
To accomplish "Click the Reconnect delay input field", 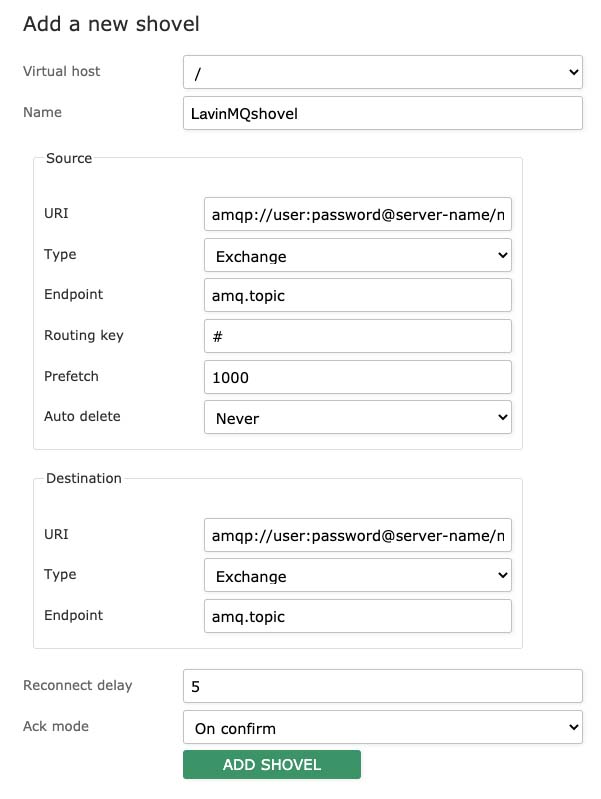I will [382, 686].
